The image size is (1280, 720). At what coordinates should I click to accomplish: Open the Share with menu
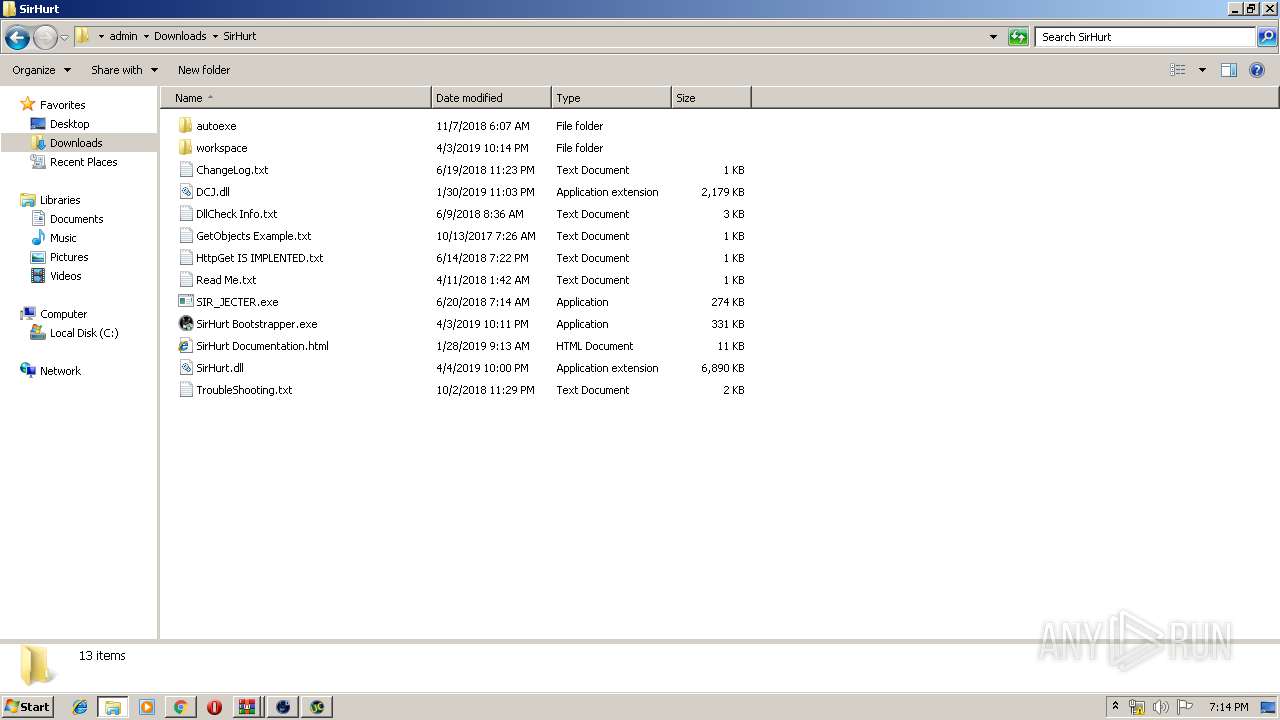(x=125, y=70)
